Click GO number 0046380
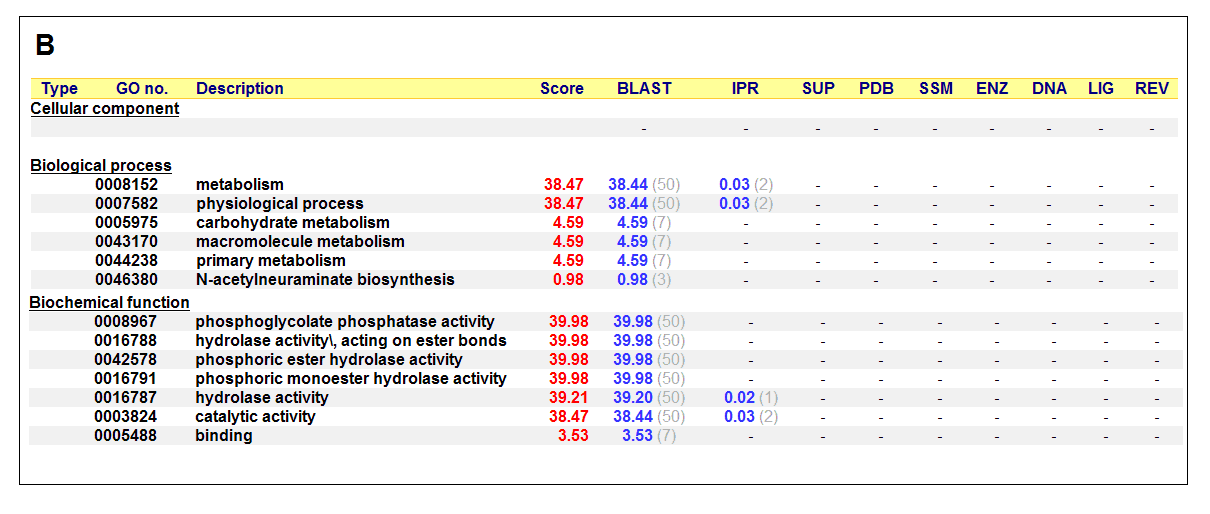 tap(126, 279)
